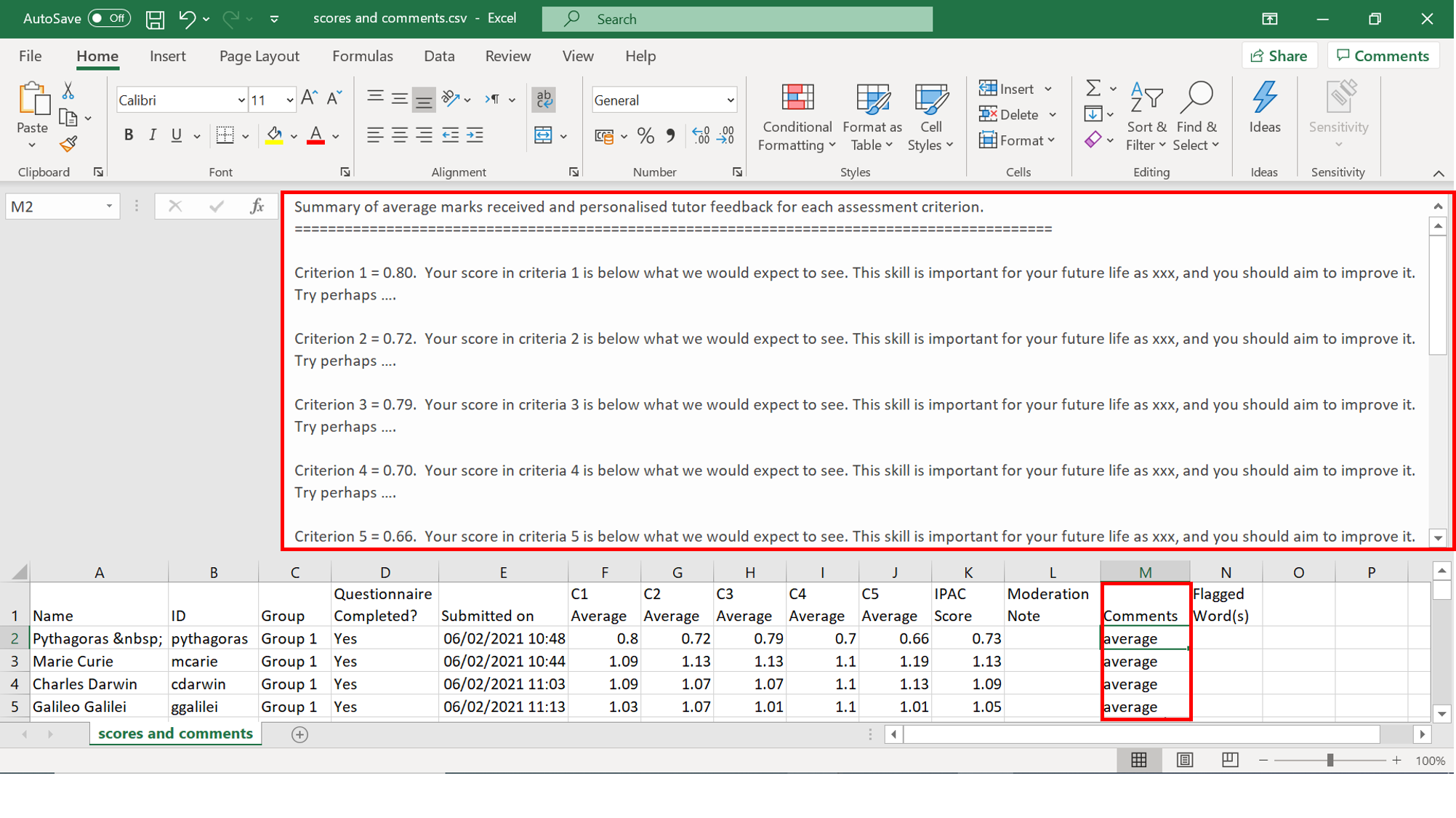
Task: Apply the red Font Color swatch
Action: (315, 135)
